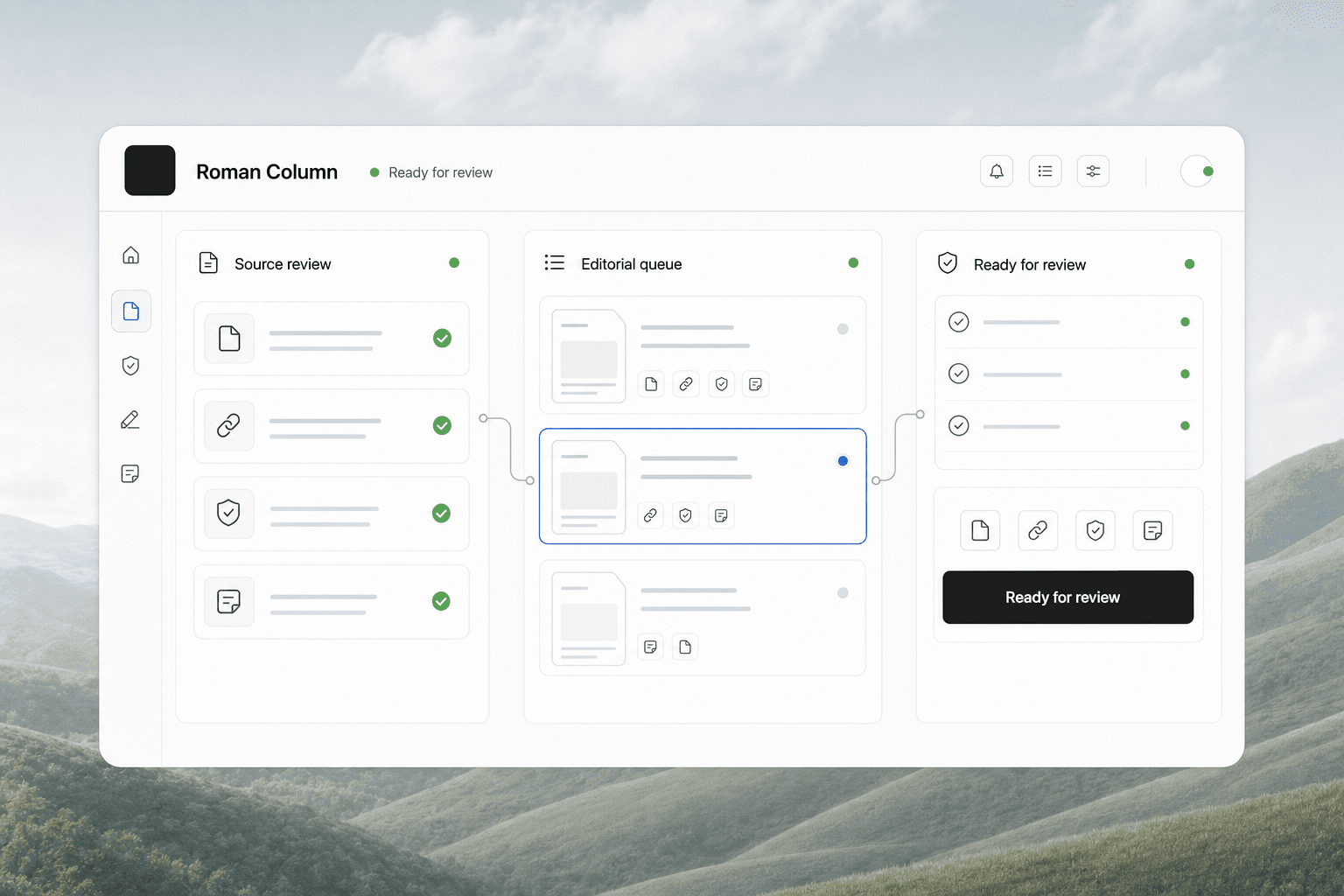The width and height of the screenshot is (1344, 896).
Task: Click note button above Ready for review button
Action: (1152, 530)
